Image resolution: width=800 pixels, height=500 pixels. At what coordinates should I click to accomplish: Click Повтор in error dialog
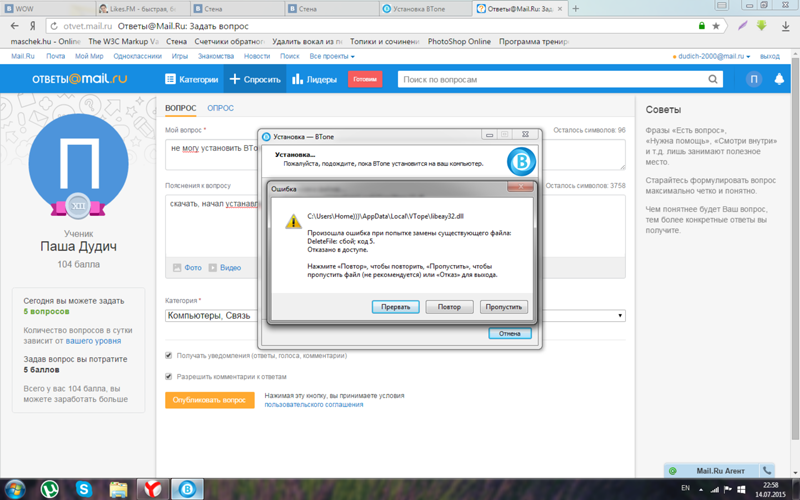[x=449, y=307]
